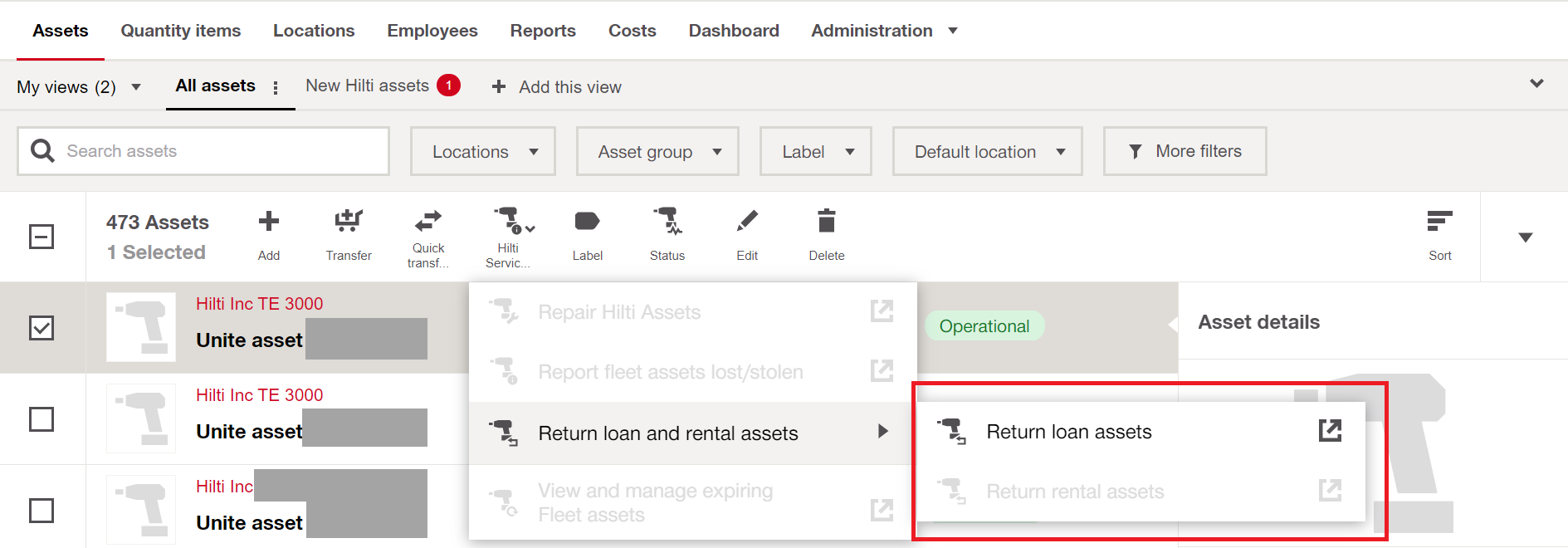Open the Reports tab
1568x548 pixels.
(x=543, y=31)
